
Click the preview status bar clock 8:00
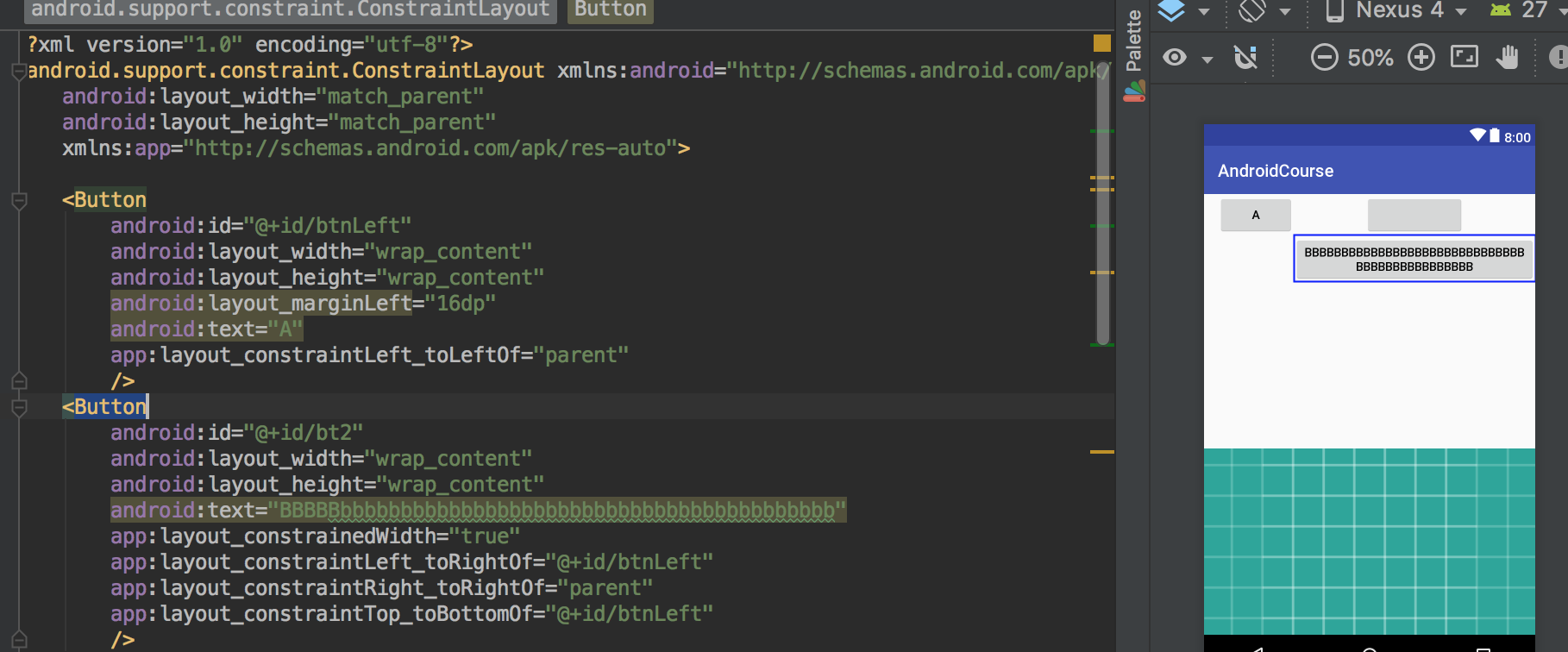pos(1517,137)
